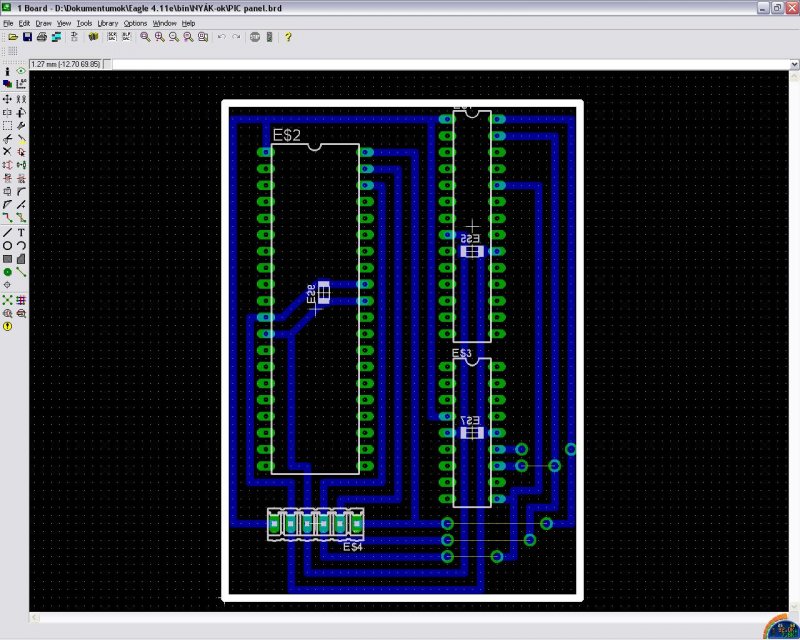
Task: Redraw the screen with the redraw magnifier
Action: (188, 37)
